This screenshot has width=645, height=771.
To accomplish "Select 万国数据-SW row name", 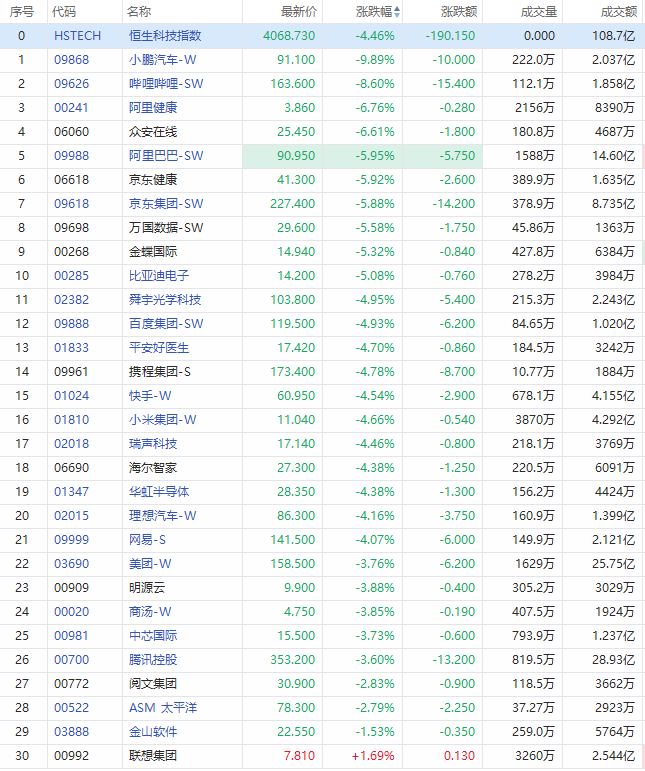I will [x=166, y=228].
